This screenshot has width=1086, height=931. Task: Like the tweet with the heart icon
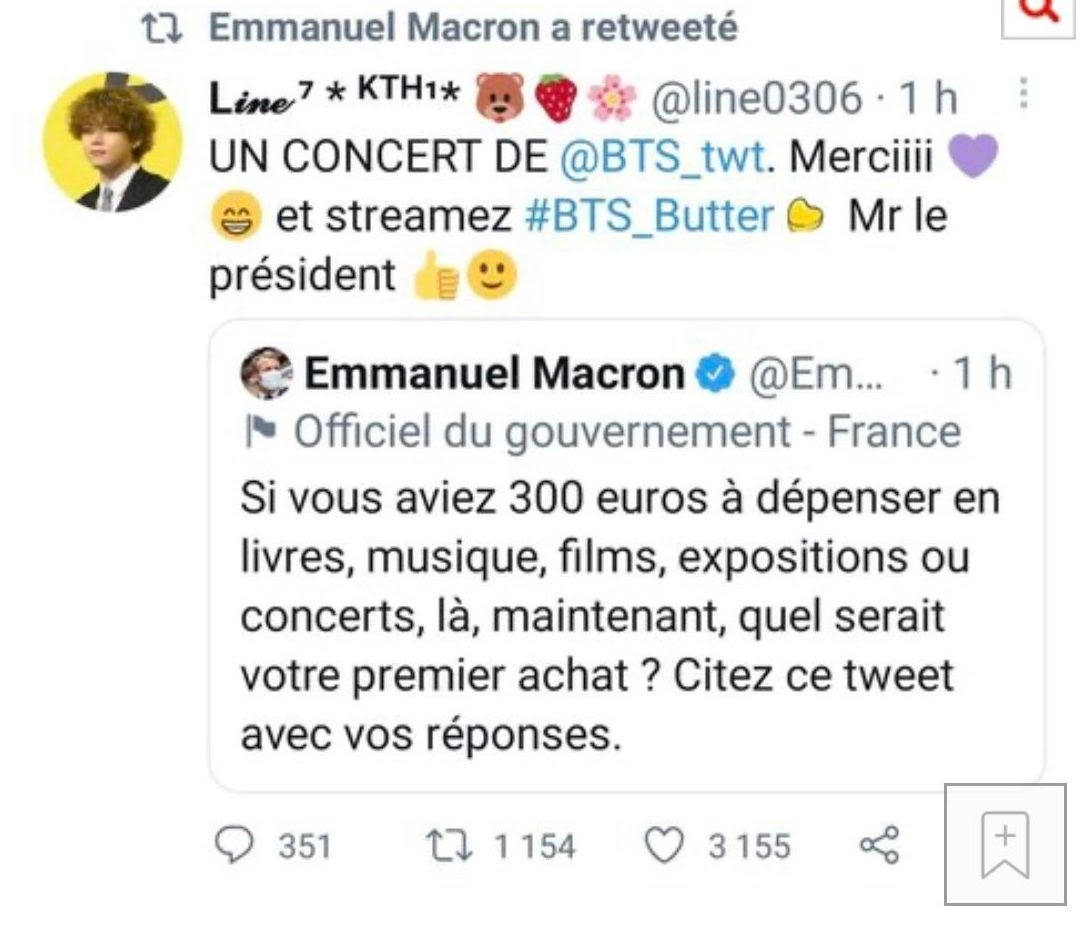tap(664, 846)
